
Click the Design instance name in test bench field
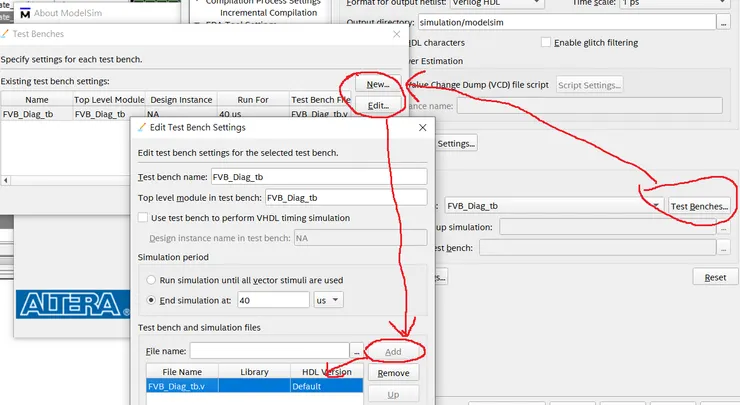(361, 238)
